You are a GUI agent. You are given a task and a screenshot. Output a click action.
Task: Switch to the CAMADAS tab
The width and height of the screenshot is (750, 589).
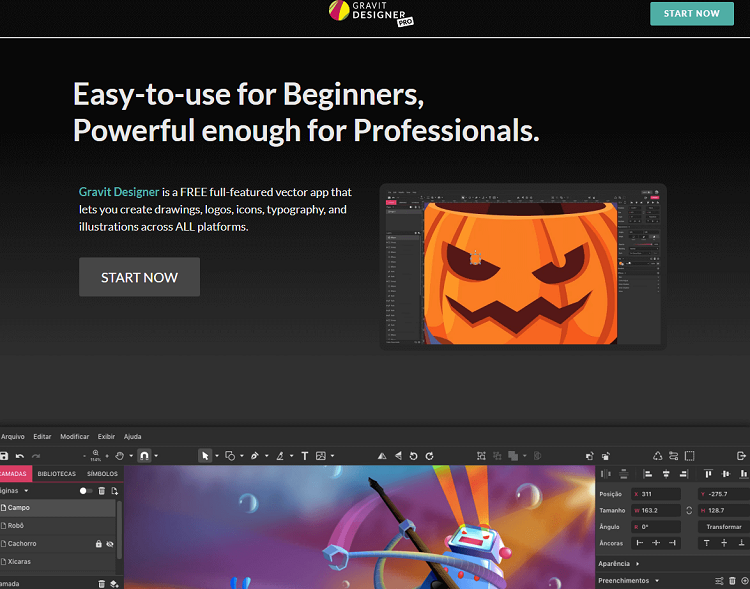[x=15, y=474]
